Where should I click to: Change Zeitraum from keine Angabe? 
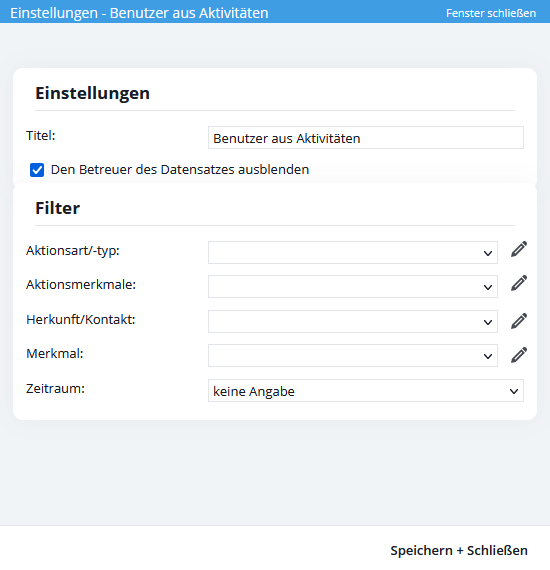click(366, 391)
